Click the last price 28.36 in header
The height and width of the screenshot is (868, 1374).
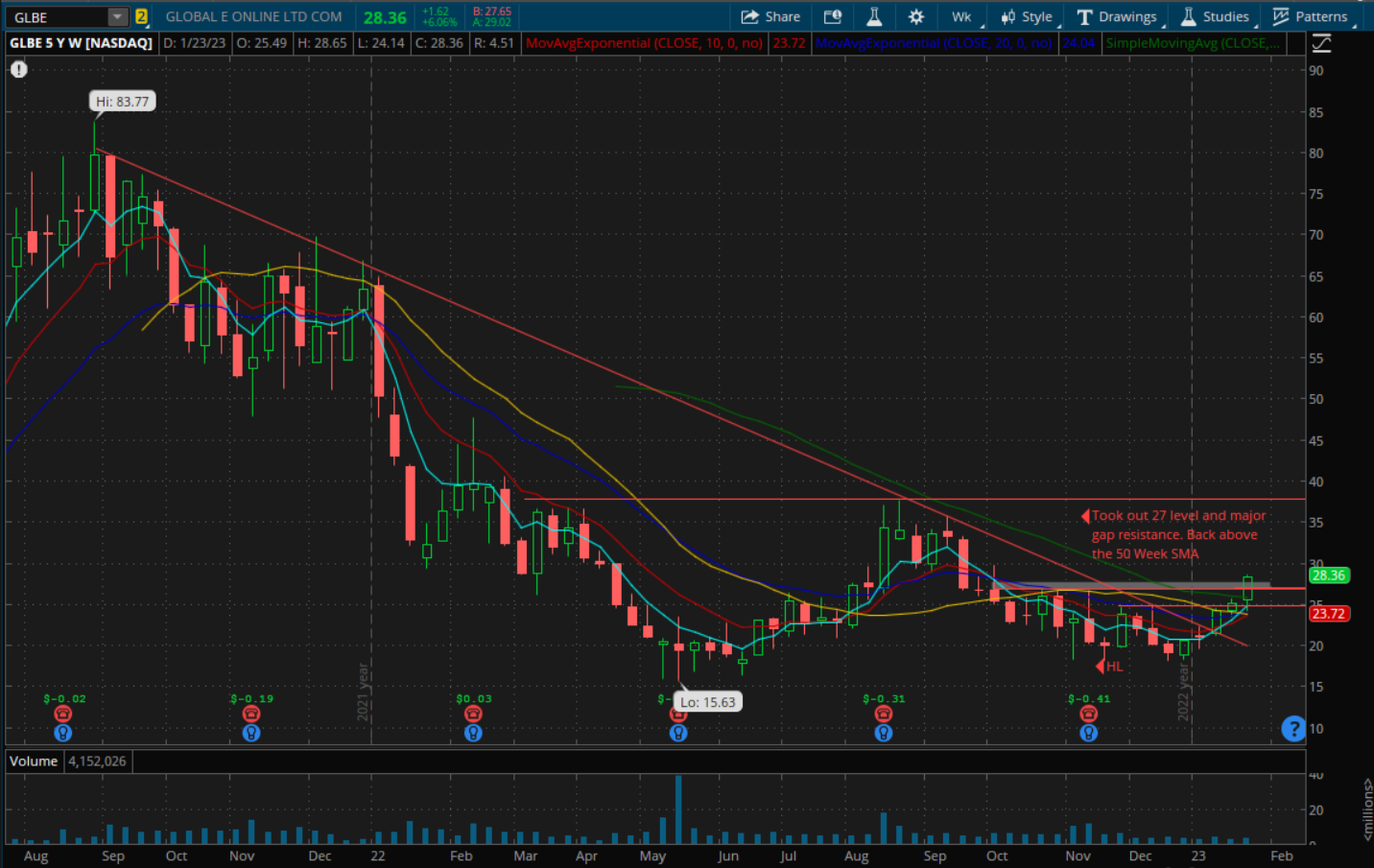point(385,17)
